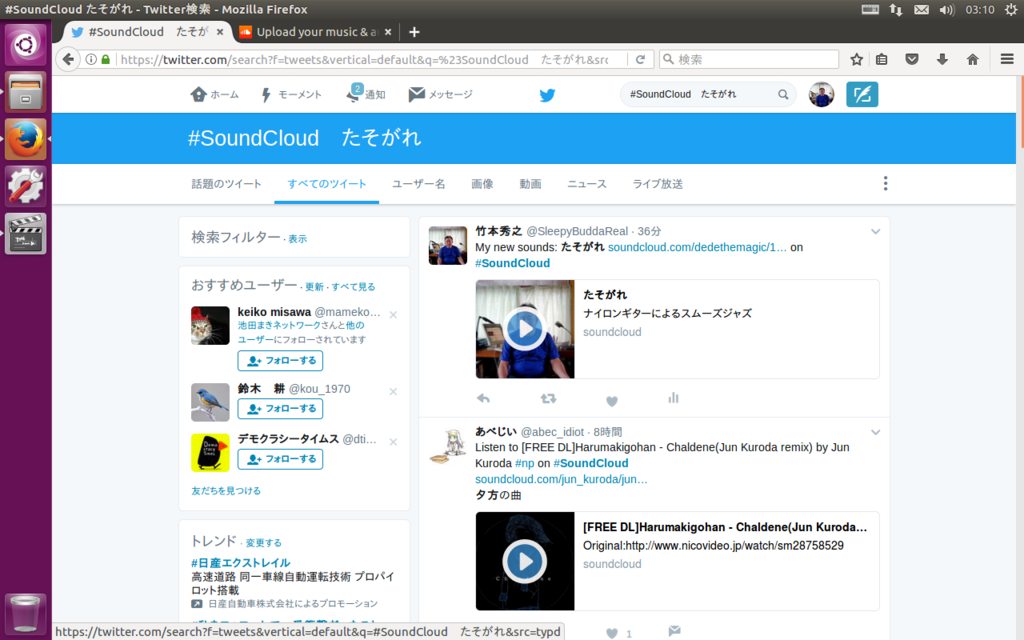Expand あべじい tweet options chevron
Screen dimensions: 1024x640
pos(876,432)
